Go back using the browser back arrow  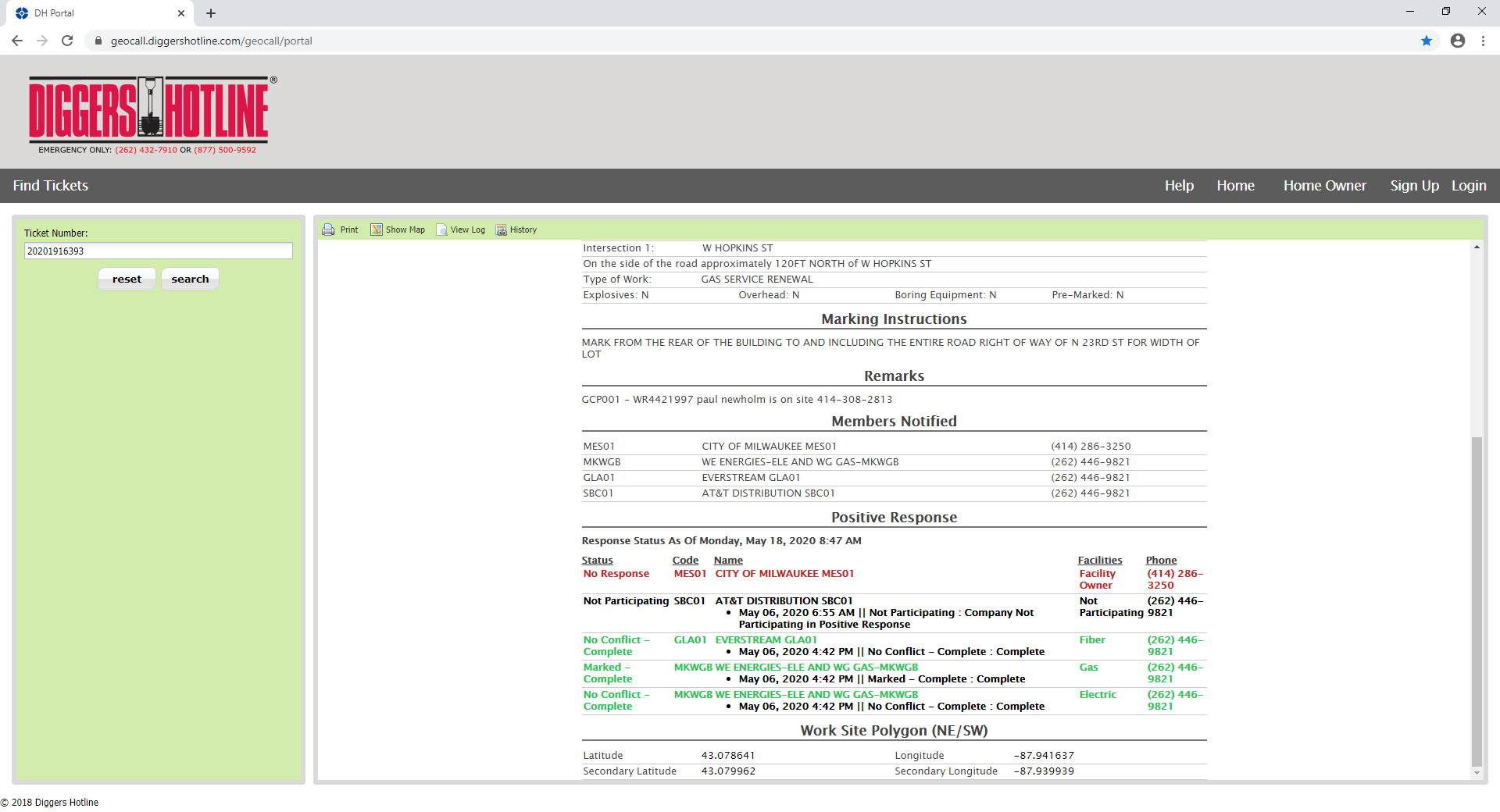click(17, 41)
